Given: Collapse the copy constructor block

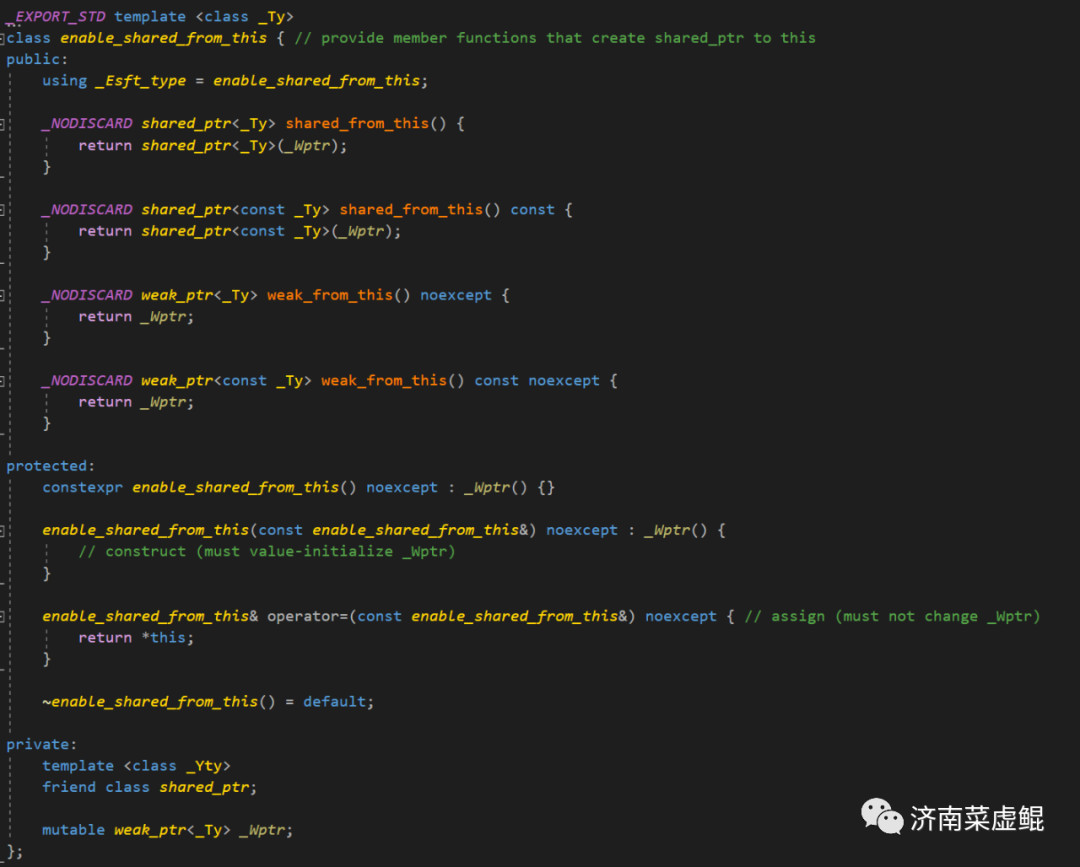Looking at the screenshot, I should [x=3, y=530].
